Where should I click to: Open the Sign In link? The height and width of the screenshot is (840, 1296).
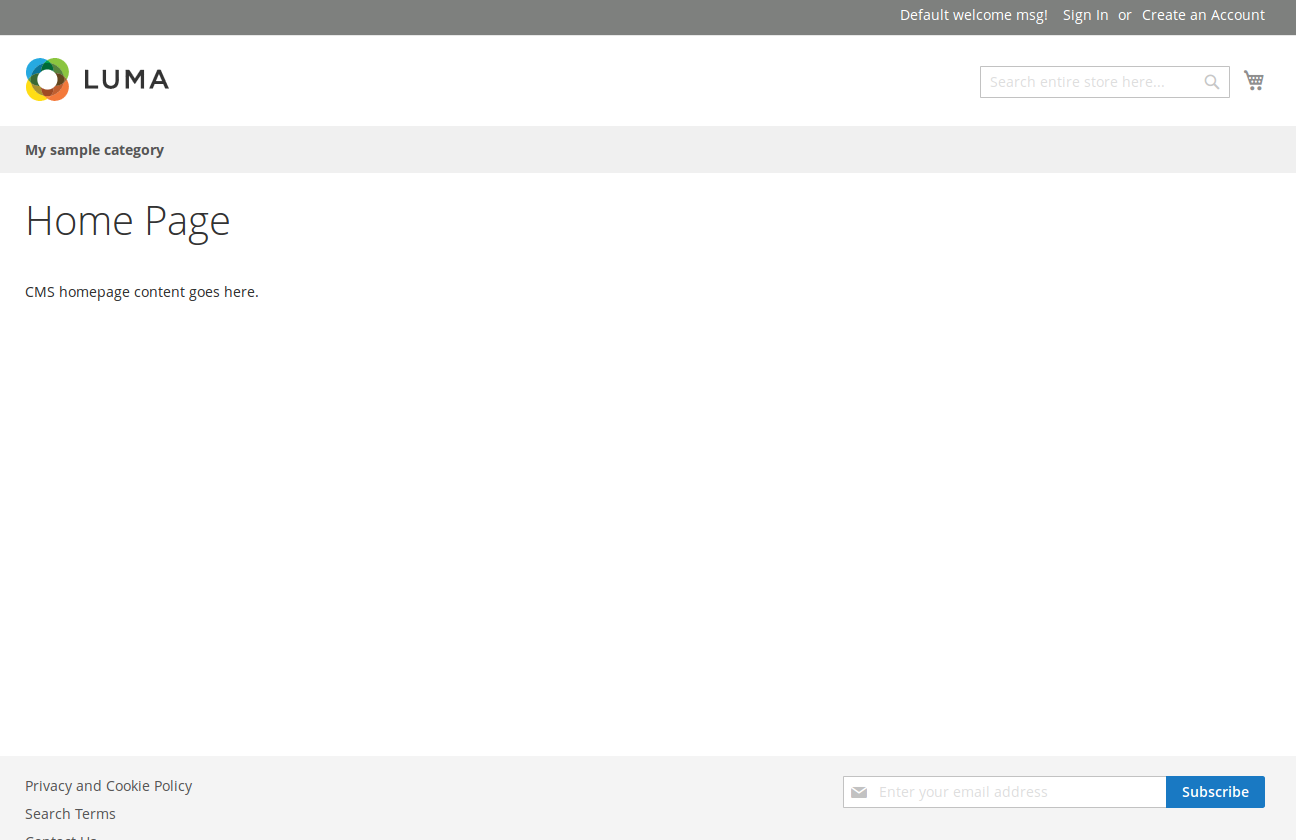pyautogui.click(x=1085, y=15)
